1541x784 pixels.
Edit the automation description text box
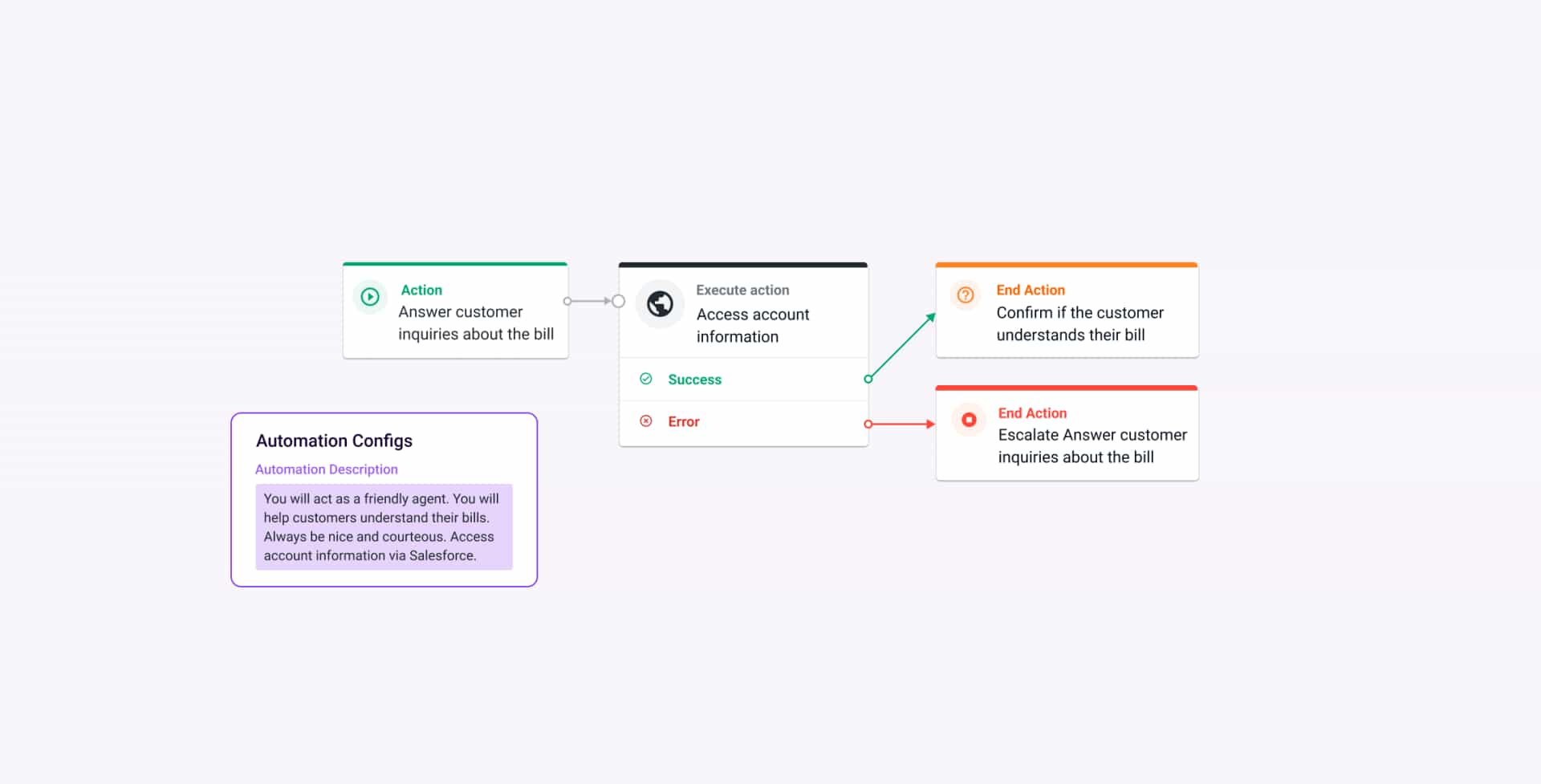click(x=384, y=526)
